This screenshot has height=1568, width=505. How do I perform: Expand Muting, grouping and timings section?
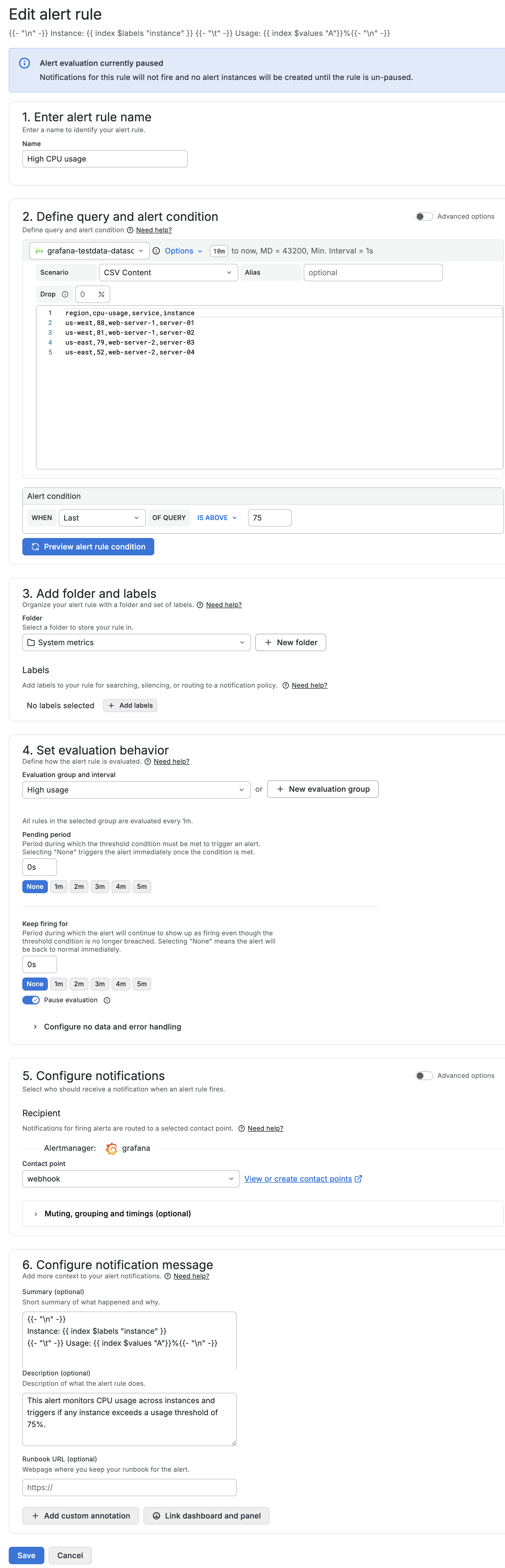pyautogui.click(x=117, y=1214)
